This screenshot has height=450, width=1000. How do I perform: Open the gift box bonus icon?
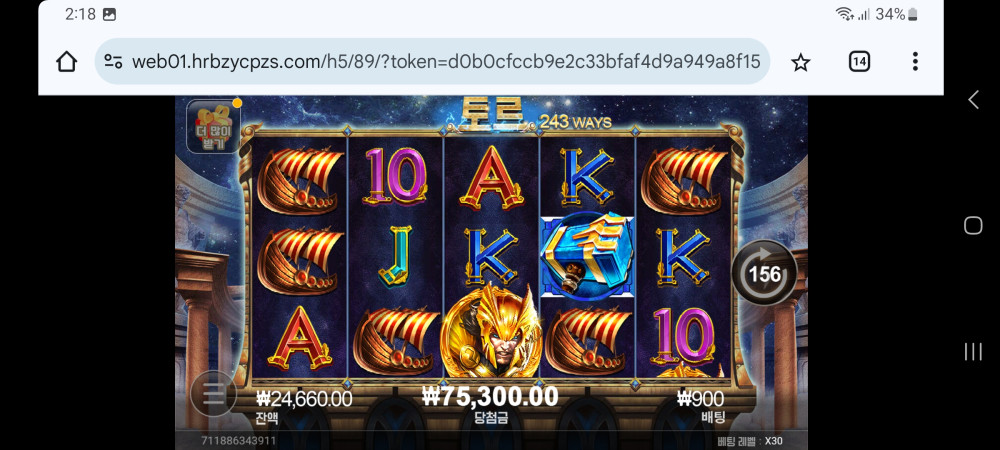212,127
